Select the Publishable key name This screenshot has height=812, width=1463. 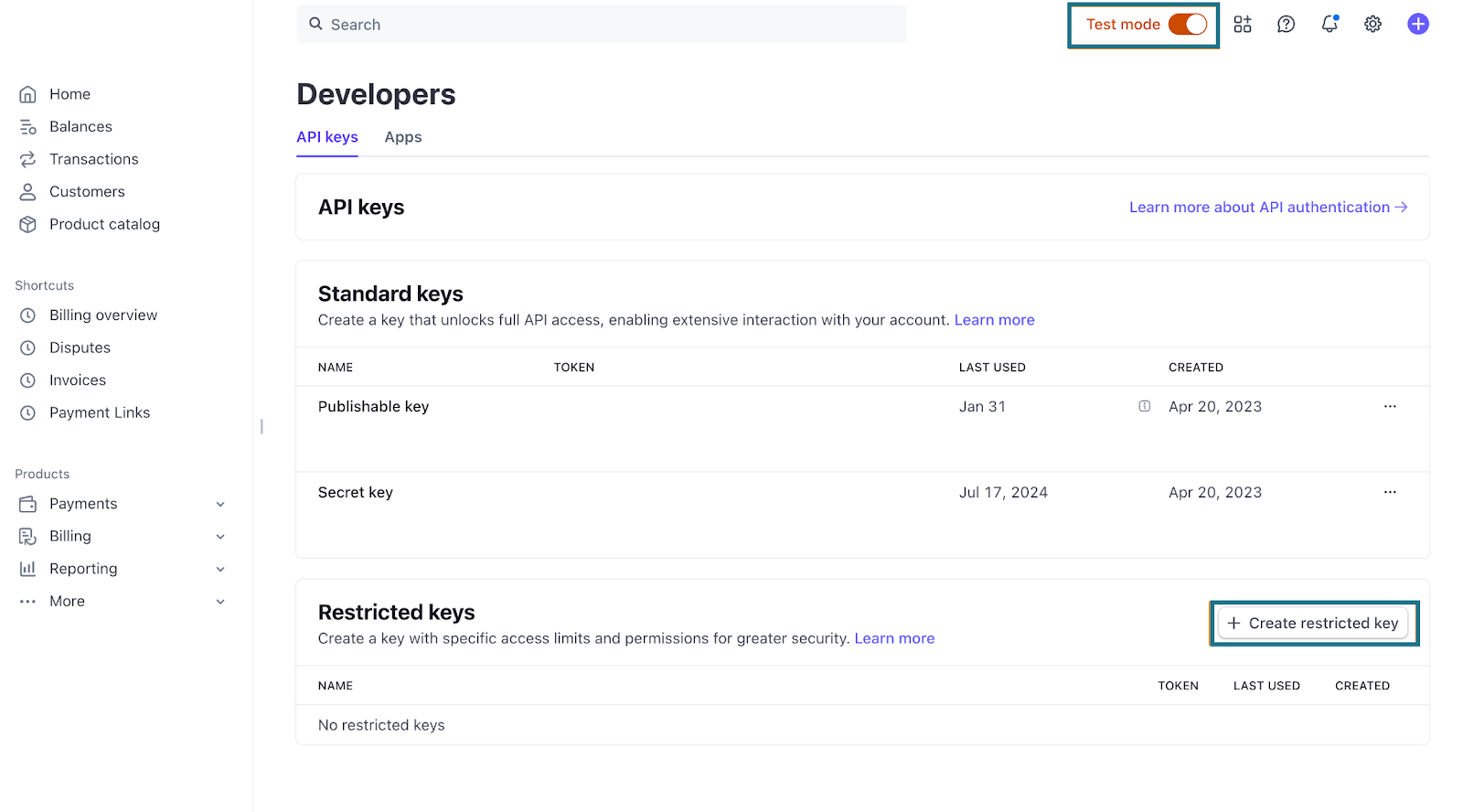(x=373, y=406)
